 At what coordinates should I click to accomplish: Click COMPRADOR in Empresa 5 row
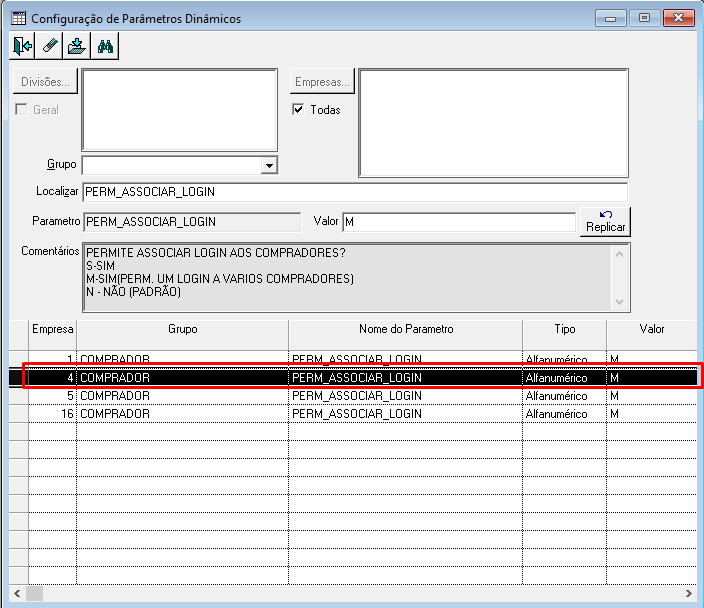coord(115,396)
